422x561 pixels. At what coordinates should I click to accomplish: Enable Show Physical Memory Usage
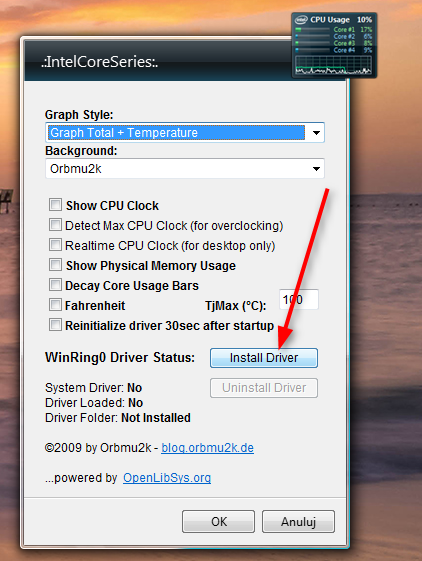click(x=55, y=265)
